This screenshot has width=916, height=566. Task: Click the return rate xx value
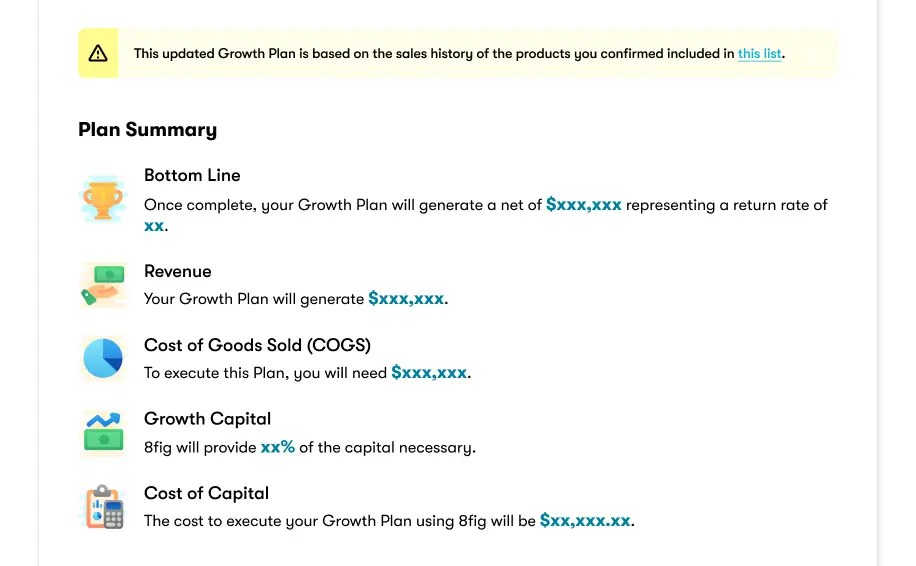(x=154, y=225)
